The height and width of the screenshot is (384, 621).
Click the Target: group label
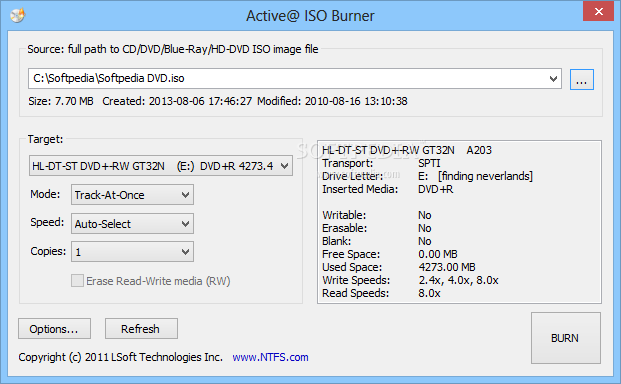coord(45,139)
